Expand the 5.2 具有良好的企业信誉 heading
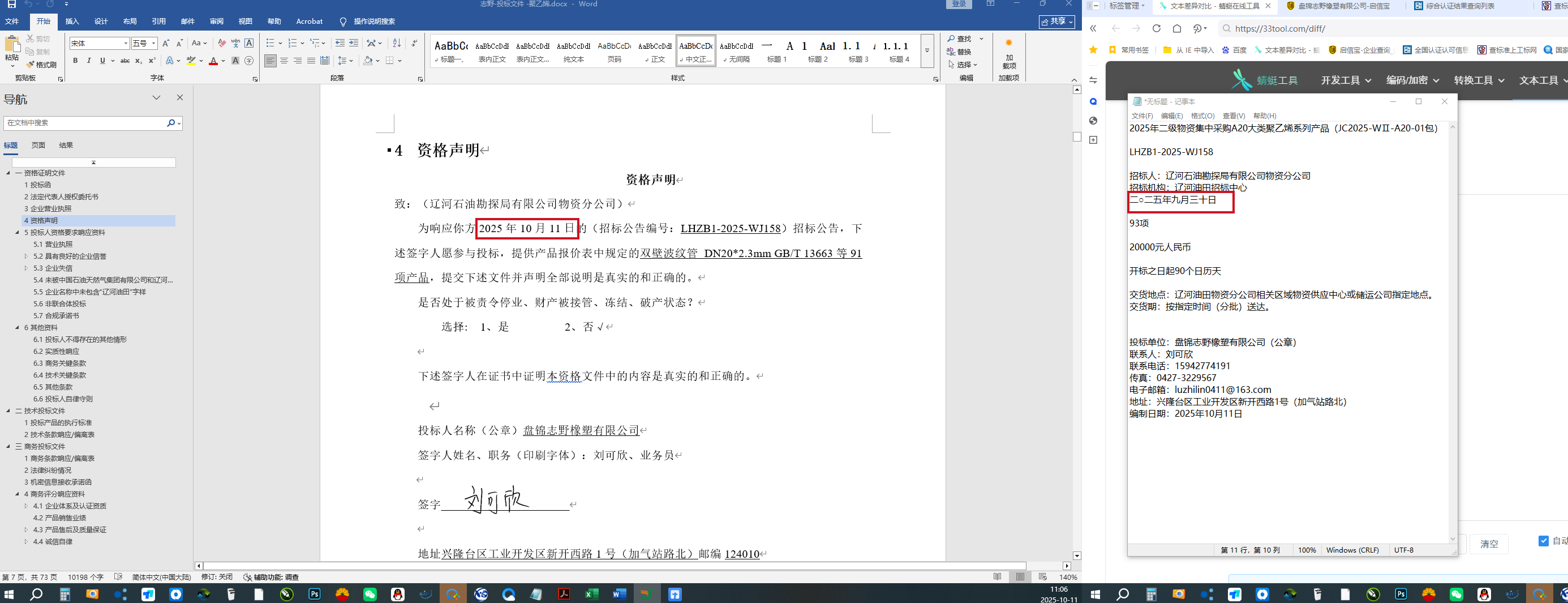Screen dimensions: 1568x603 (26, 256)
